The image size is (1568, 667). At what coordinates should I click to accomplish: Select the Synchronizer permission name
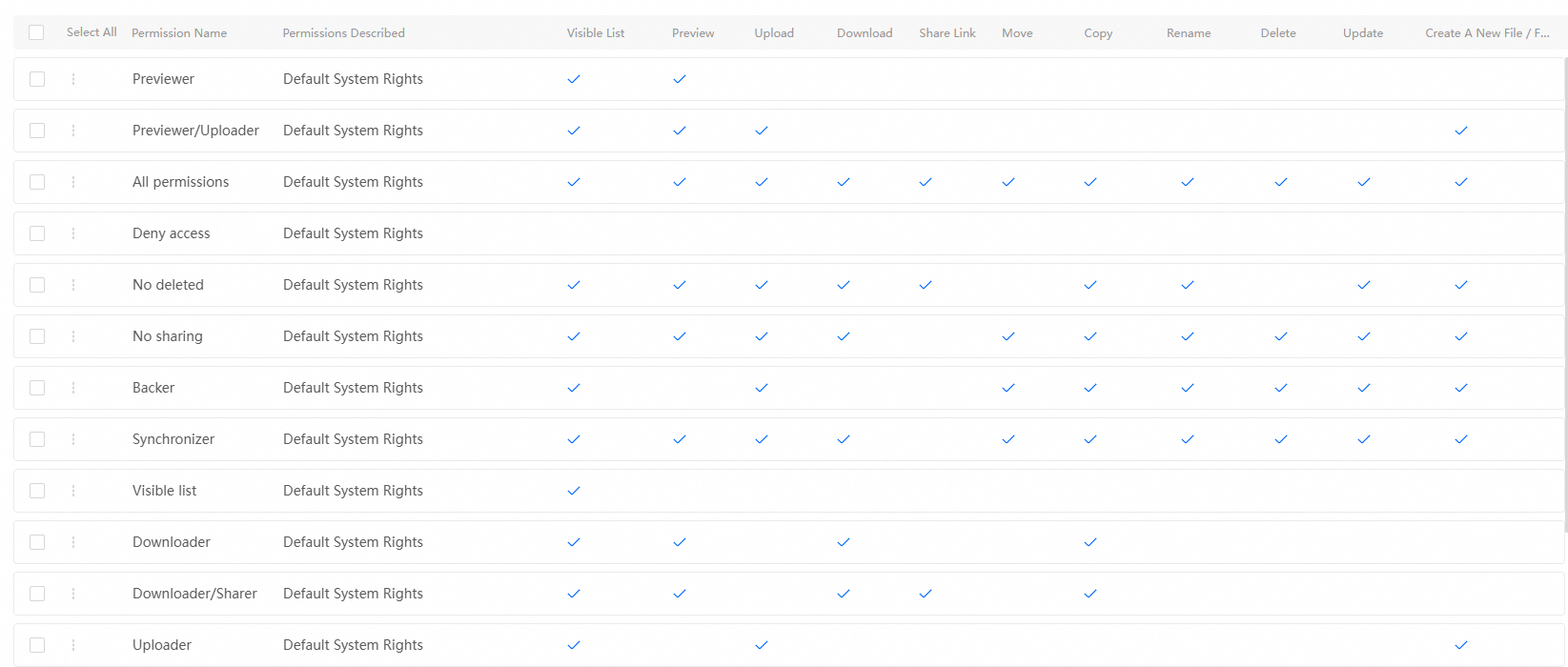point(173,439)
